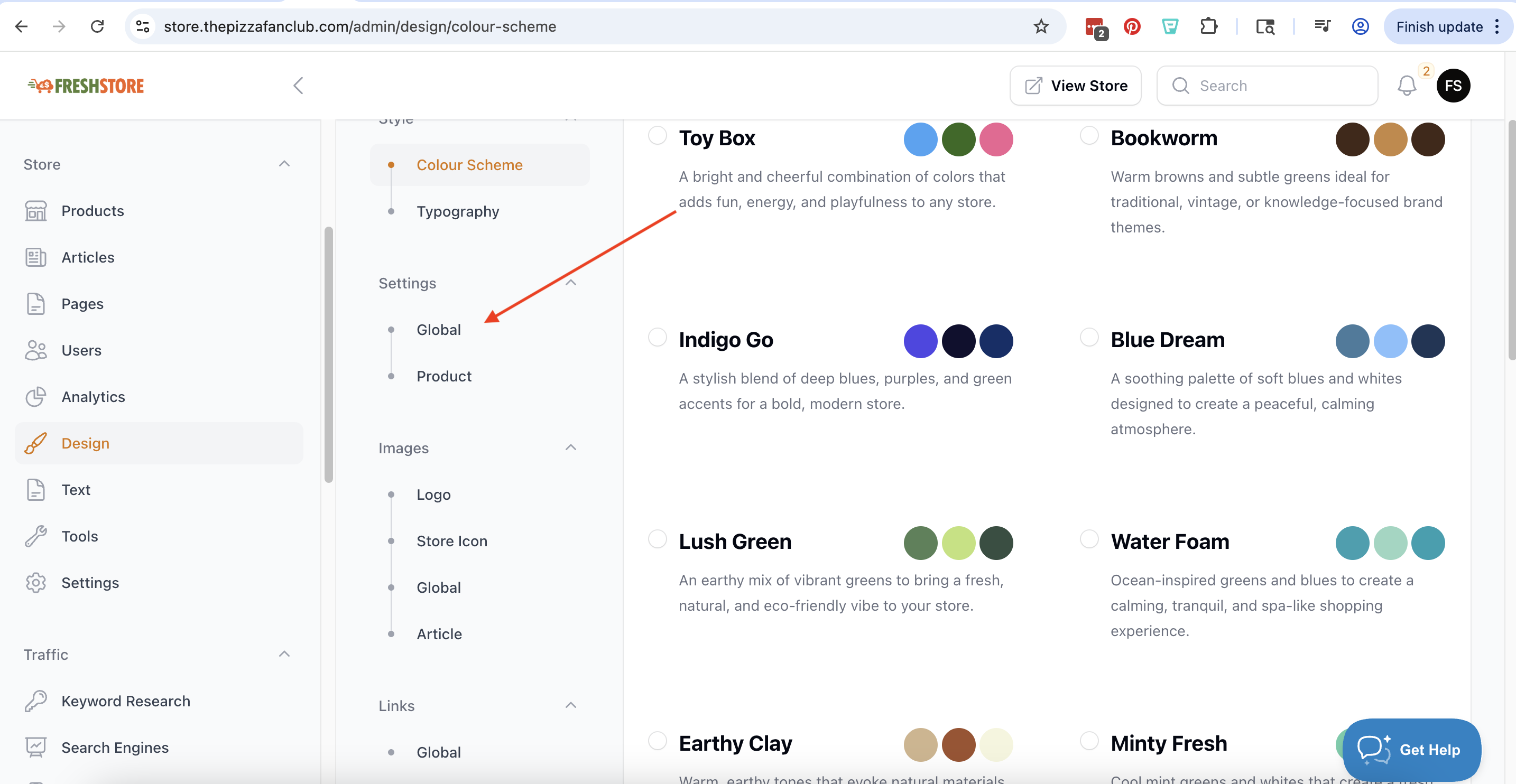Image resolution: width=1516 pixels, height=784 pixels.
Task: Collapse the Store section in the sidebar
Action: [x=284, y=163]
